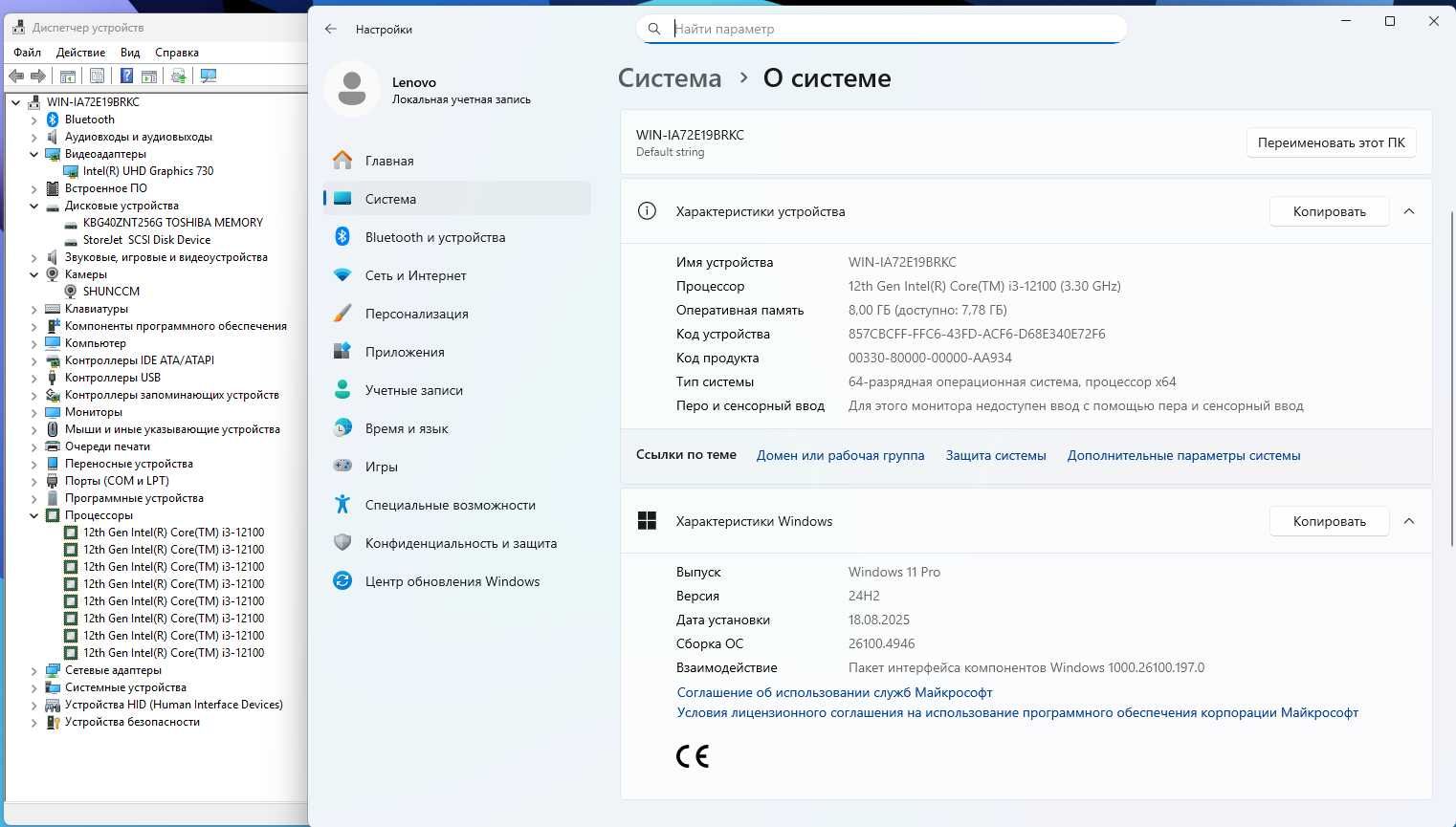1456x827 pixels.
Task: Click the Scan for hardware changes monitor icon
Action: point(209,76)
